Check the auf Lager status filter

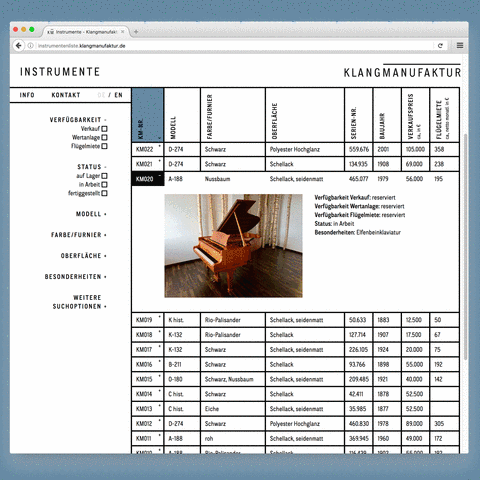point(104,176)
